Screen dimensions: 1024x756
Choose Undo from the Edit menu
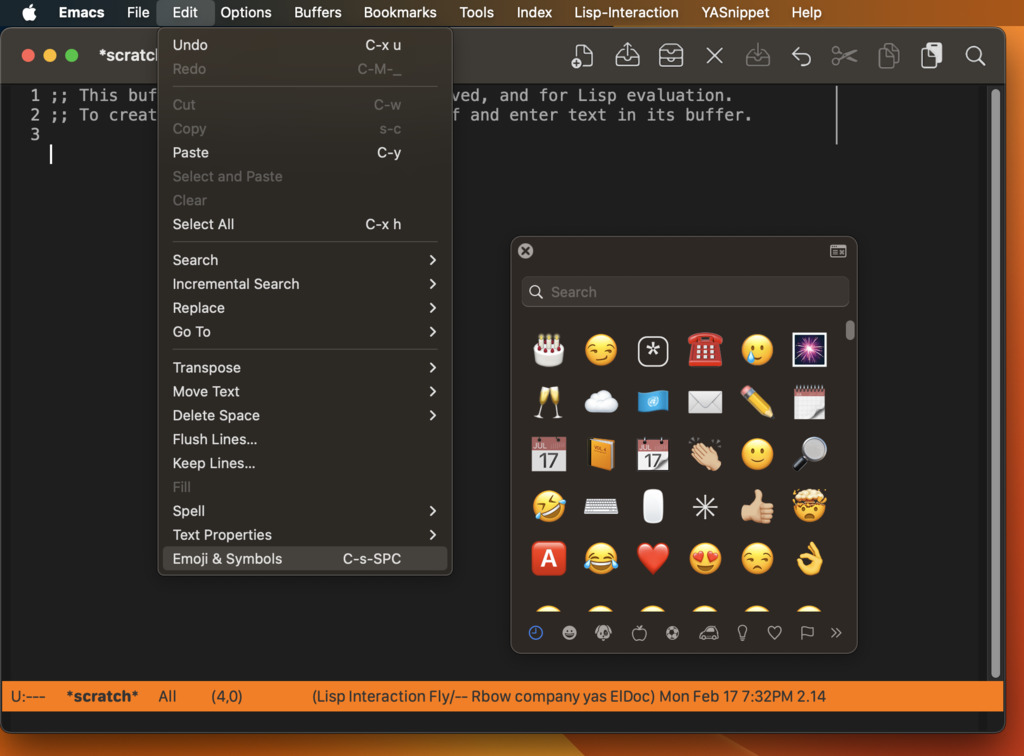[305, 45]
